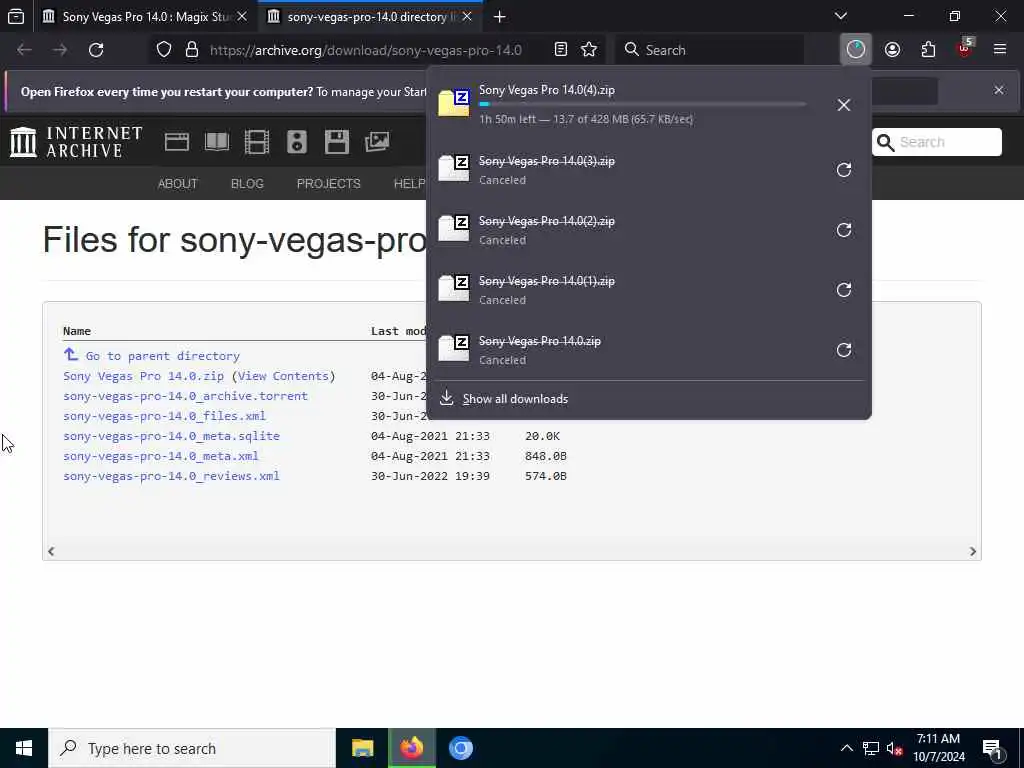The height and width of the screenshot is (768, 1024).
Task: Open the Windows notification center
Action: coord(993,748)
